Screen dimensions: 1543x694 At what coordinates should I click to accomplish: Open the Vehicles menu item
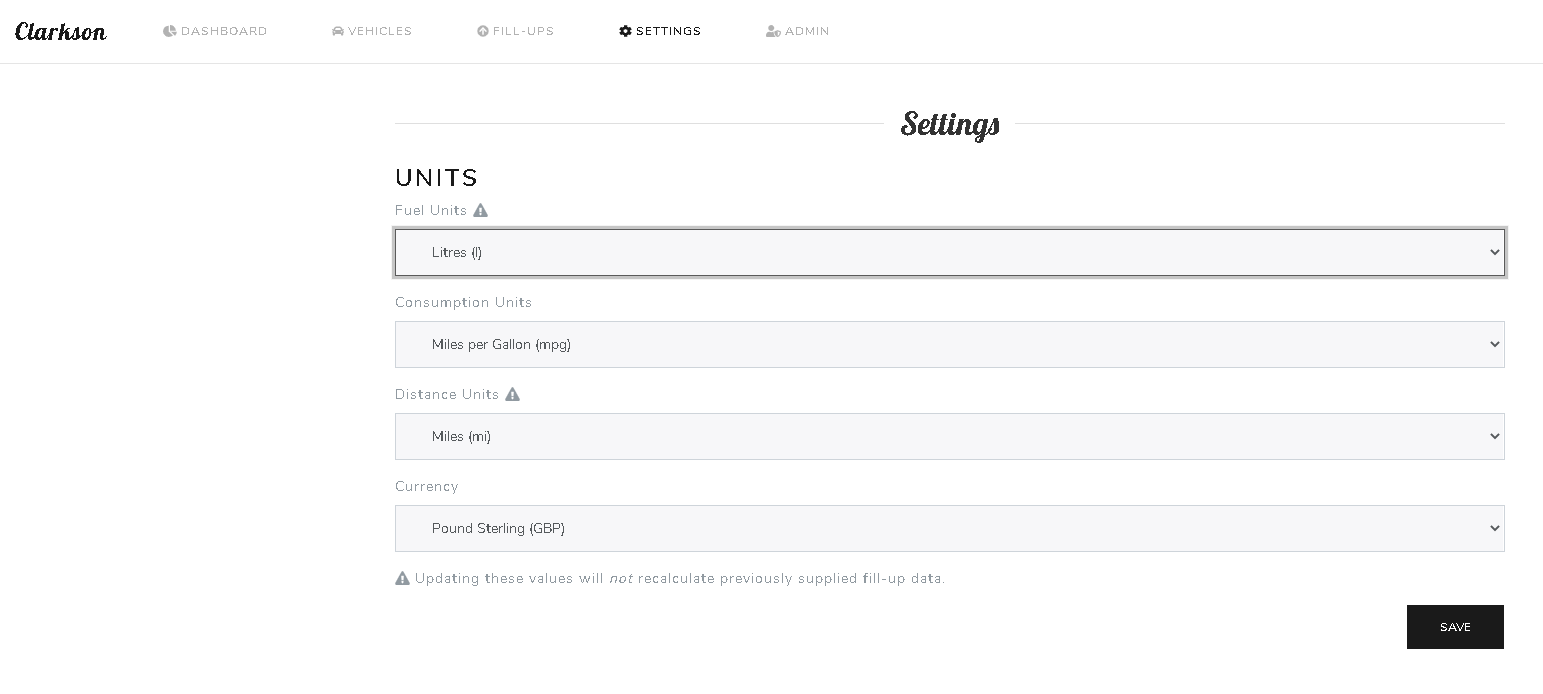[x=380, y=31]
